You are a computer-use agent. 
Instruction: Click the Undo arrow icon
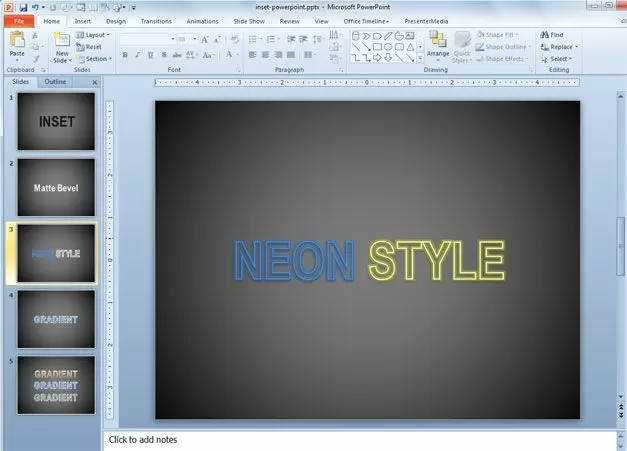coord(35,7)
